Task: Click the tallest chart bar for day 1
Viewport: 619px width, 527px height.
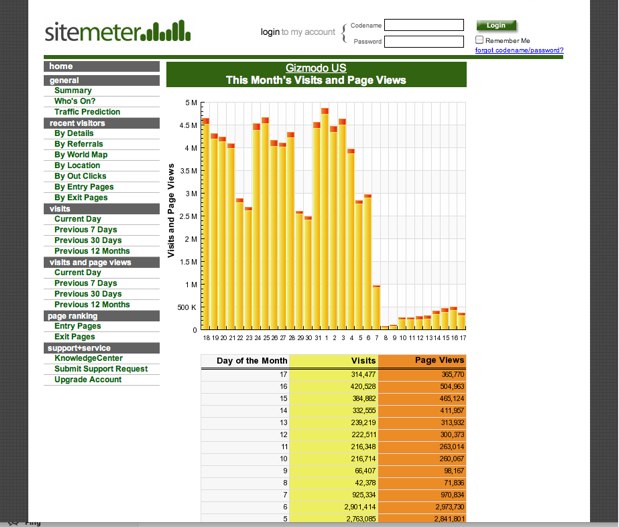Action: pos(325,219)
